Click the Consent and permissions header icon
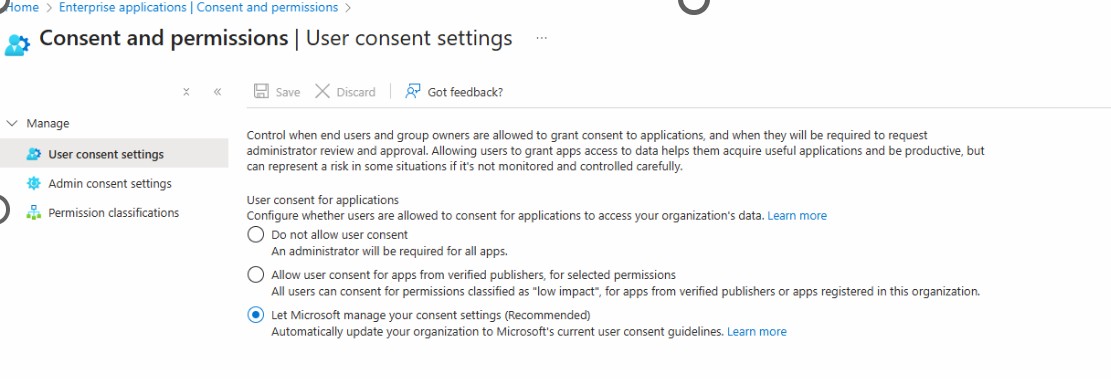The width and height of the screenshot is (1111, 379). [17, 44]
